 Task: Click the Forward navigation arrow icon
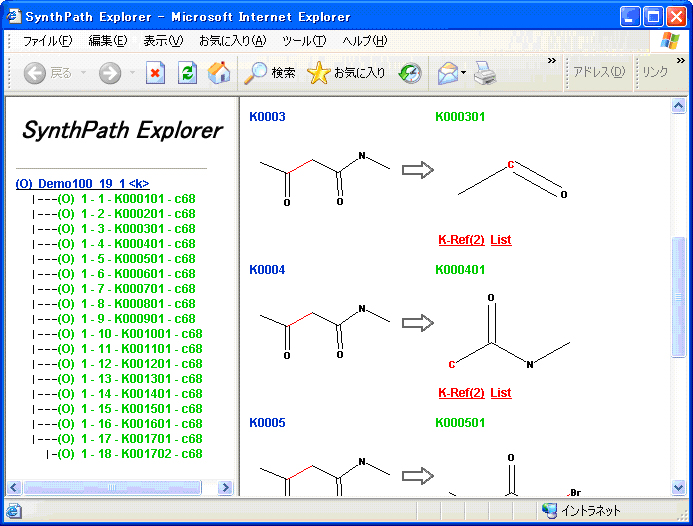(x=110, y=73)
